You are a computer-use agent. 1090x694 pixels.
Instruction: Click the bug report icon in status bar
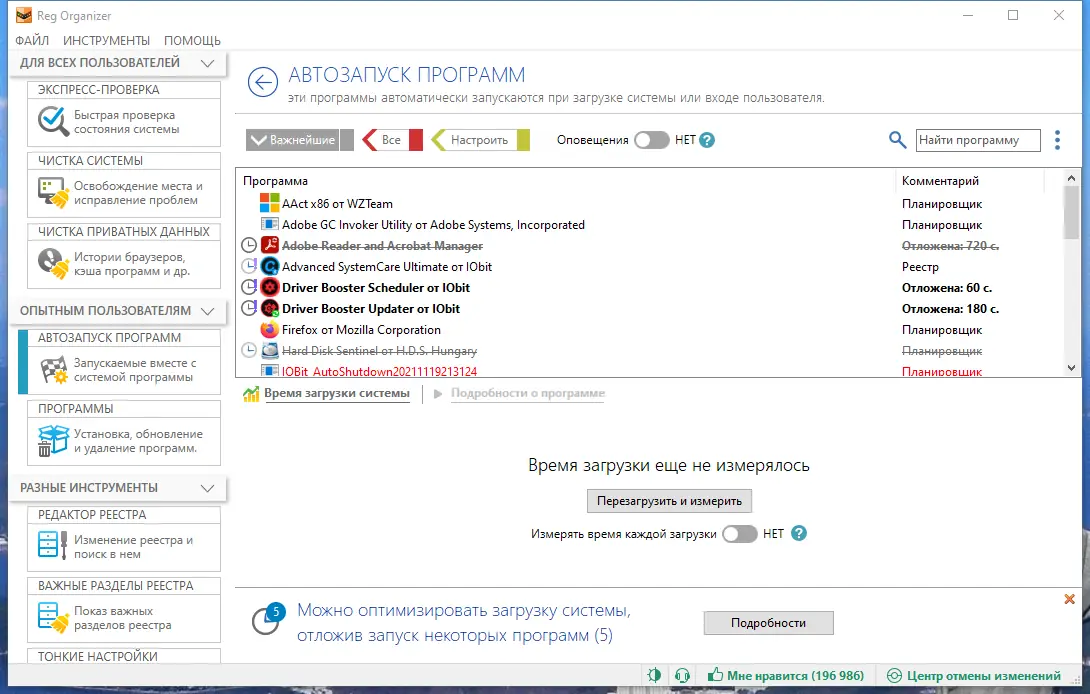[x=654, y=675]
